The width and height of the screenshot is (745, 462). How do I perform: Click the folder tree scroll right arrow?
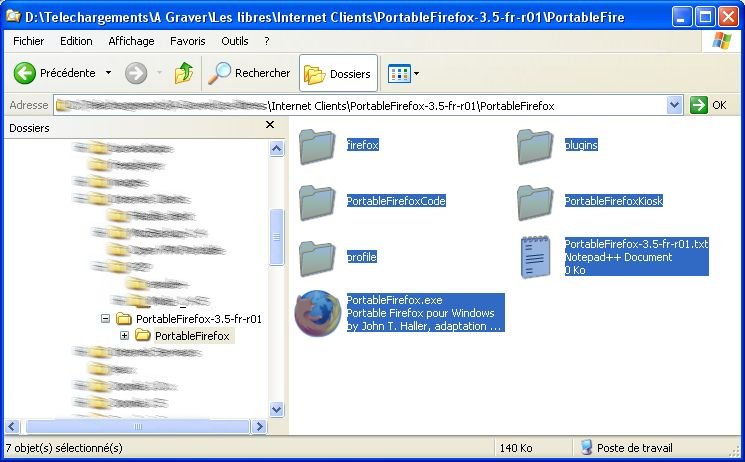pyautogui.click(x=259, y=426)
